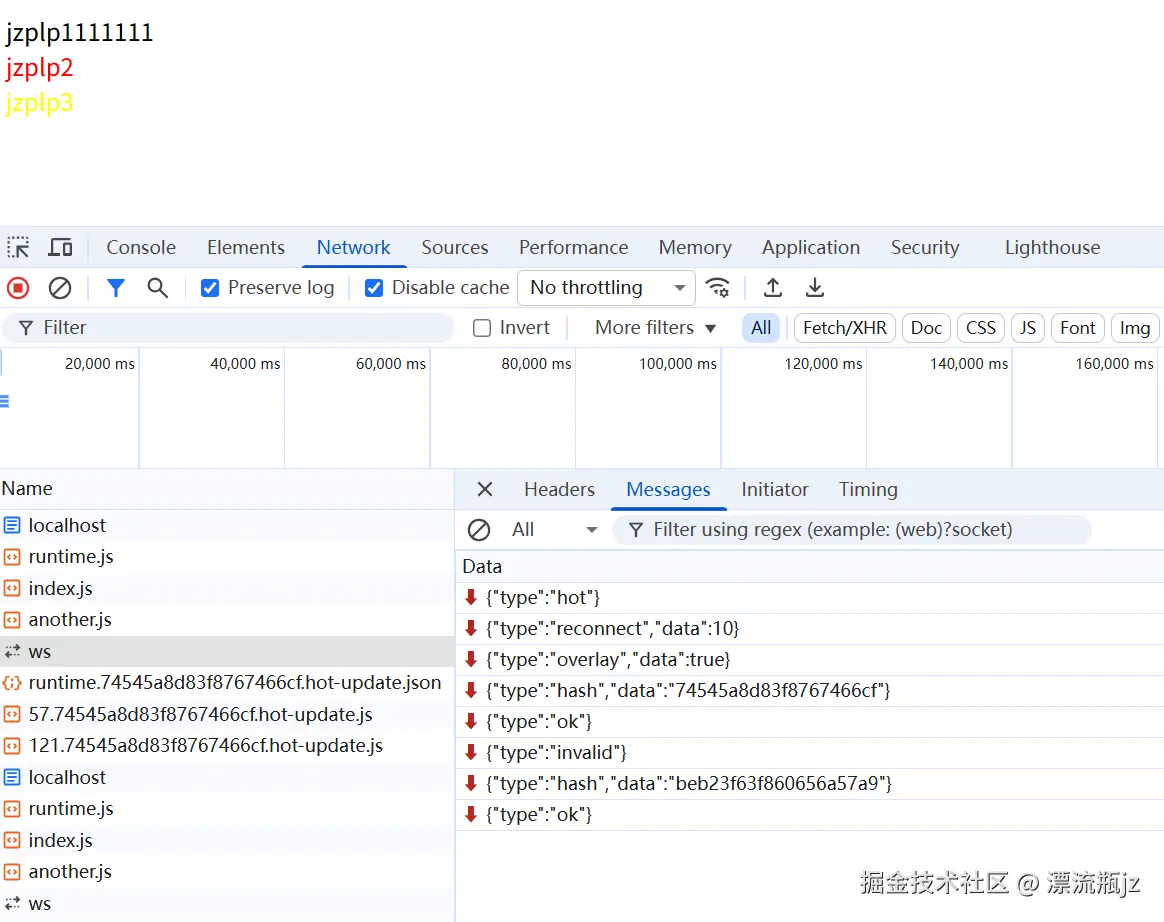Toggle the blue filter funnel icon
1164x922 pixels.
pyautogui.click(x=115, y=287)
